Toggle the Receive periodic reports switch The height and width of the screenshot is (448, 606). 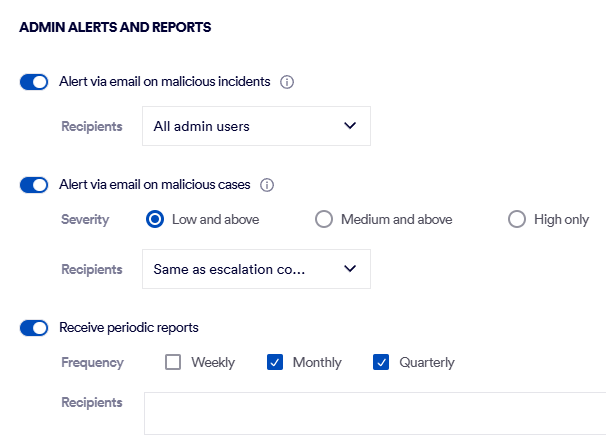point(34,327)
